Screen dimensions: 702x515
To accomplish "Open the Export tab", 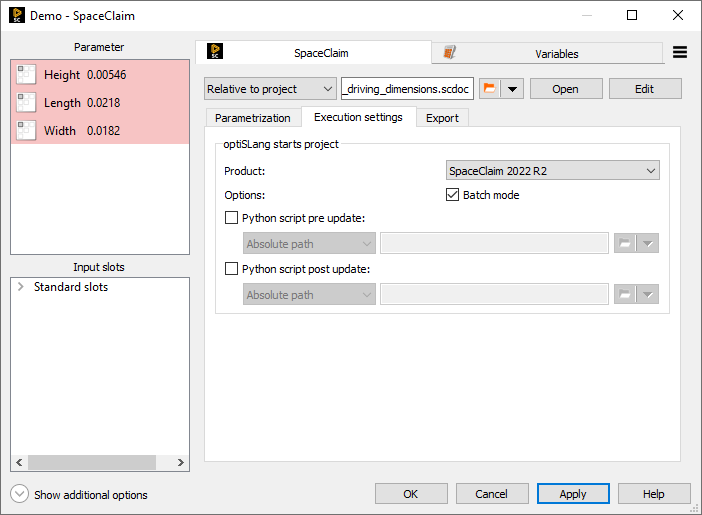I will [442, 118].
